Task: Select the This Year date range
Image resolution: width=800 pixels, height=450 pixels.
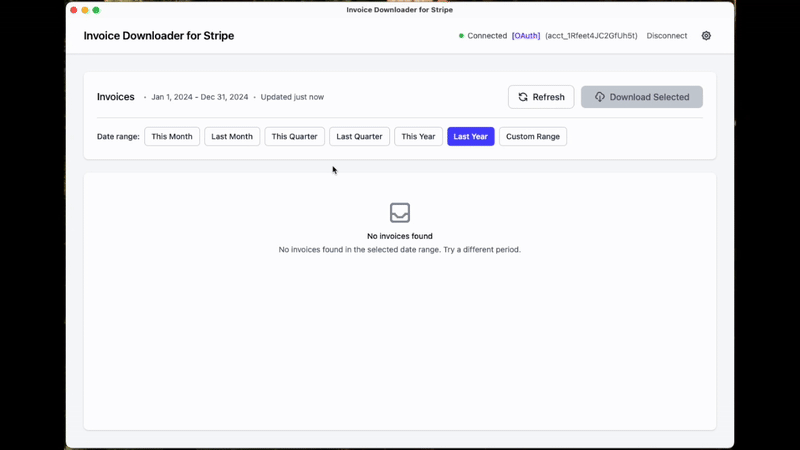Action: tap(418, 136)
